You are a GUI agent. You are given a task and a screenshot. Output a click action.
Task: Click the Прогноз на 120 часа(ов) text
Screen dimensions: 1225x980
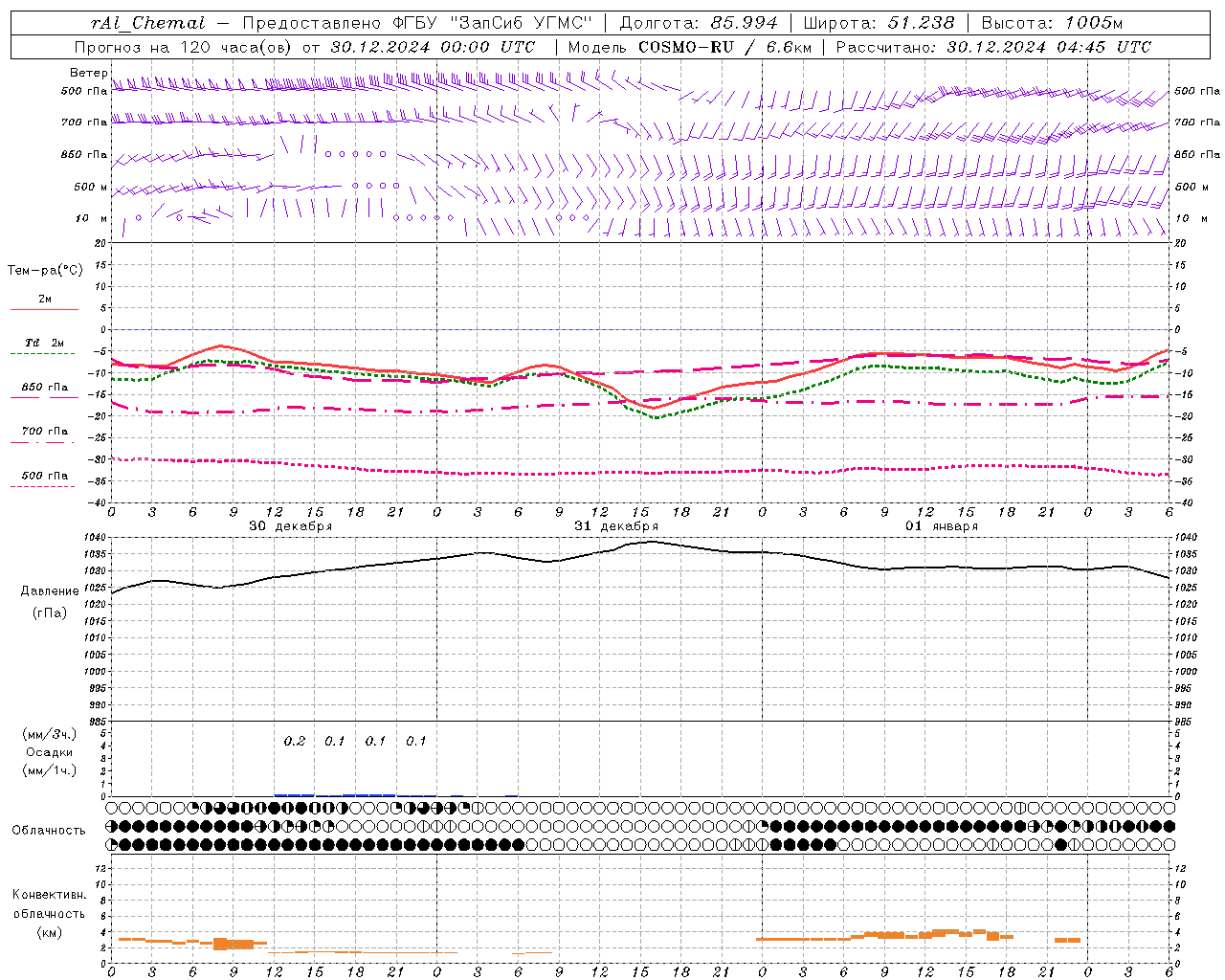pyautogui.click(x=185, y=47)
